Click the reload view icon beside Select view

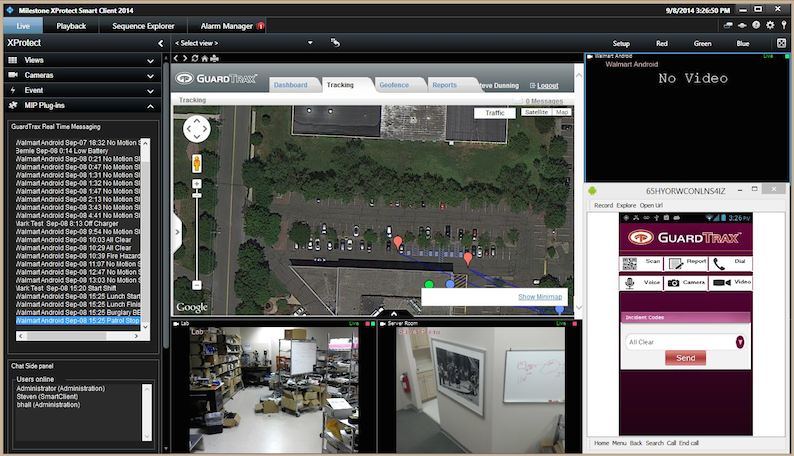click(x=335, y=43)
